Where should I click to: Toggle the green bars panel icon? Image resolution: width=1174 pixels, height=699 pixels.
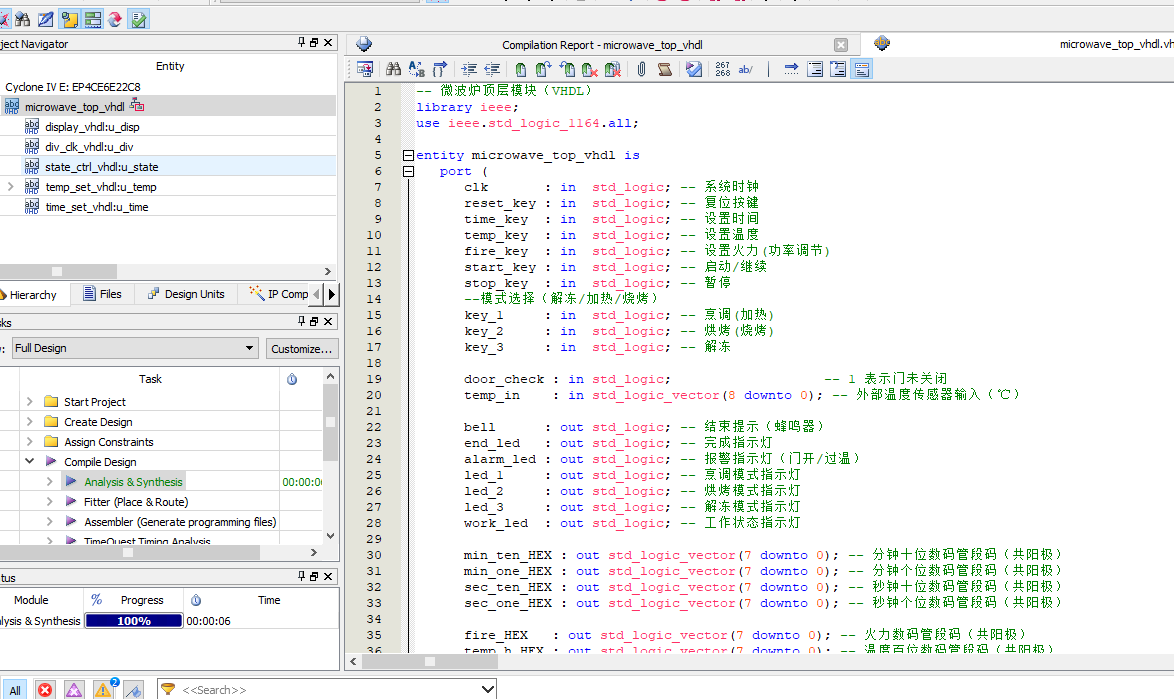point(93,19)
